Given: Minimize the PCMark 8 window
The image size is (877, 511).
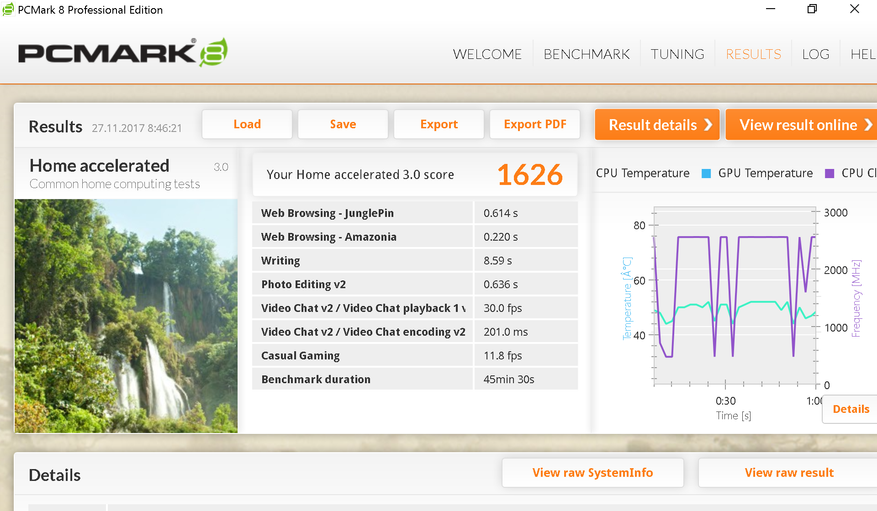Looking at the screenshot, I should click(x=770, y=9).
